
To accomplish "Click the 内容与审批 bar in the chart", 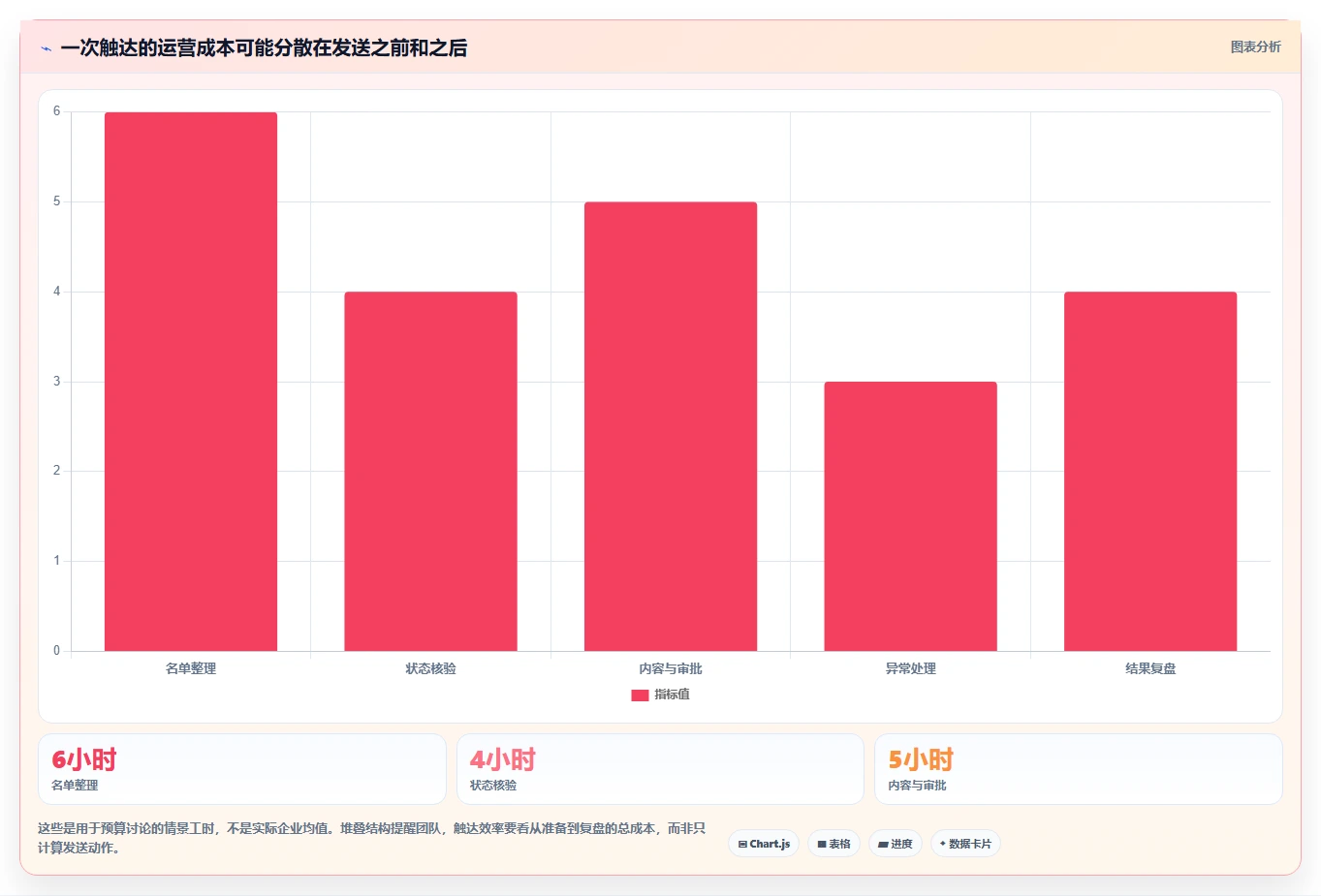I will 671,426.
